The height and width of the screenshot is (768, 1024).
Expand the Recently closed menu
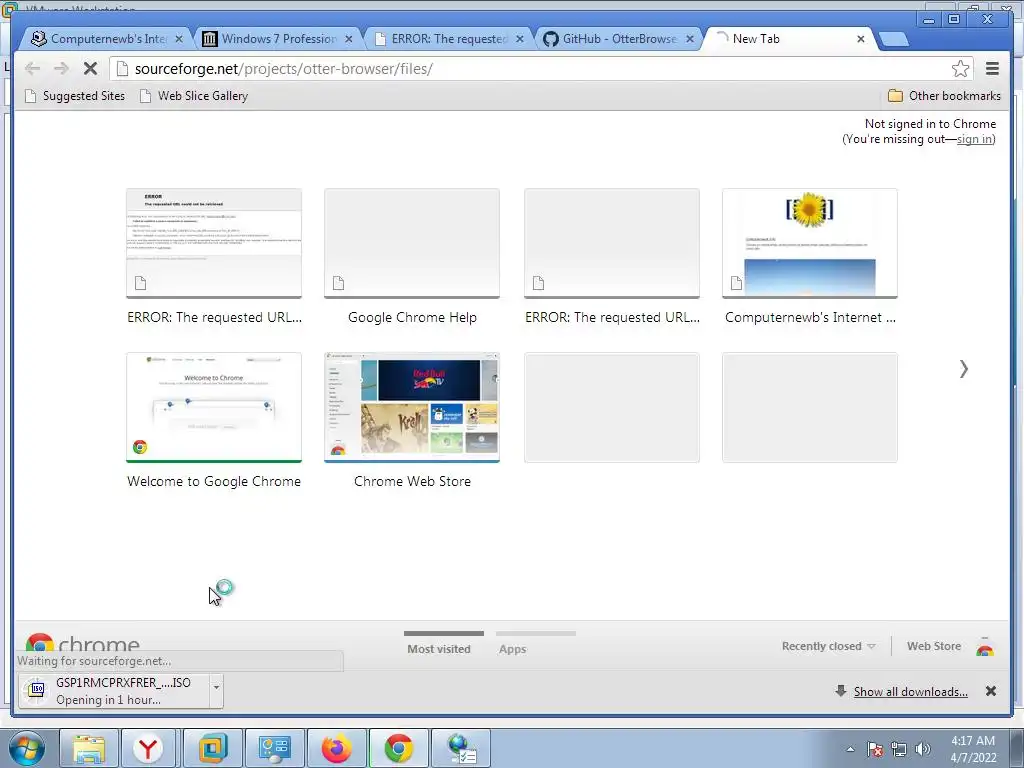828,646
